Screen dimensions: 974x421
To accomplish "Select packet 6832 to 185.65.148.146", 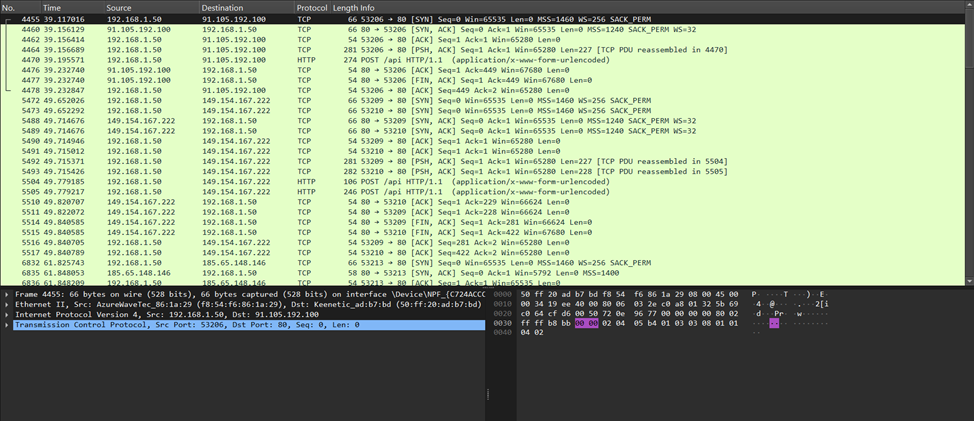I will click(300, 262).
